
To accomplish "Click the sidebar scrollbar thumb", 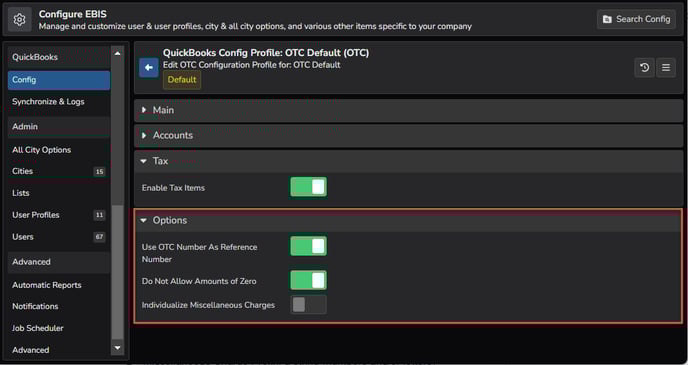I will click(x=118, y=272).
